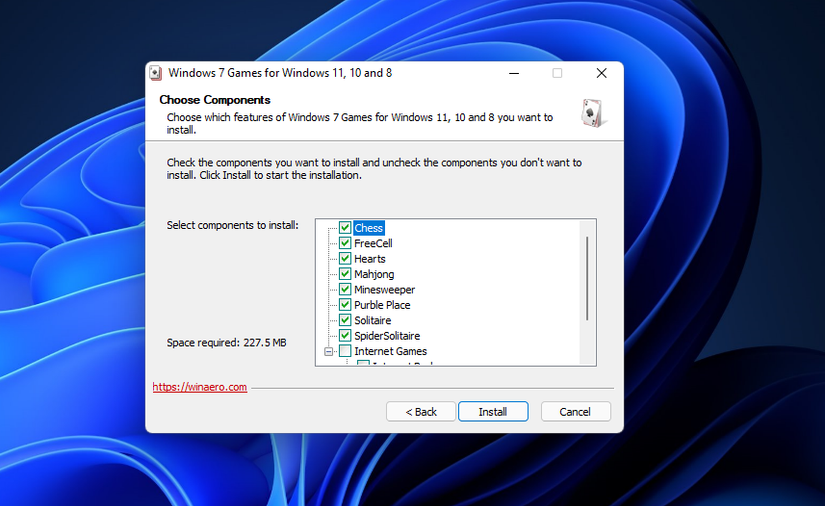
Task: Click the components list scrollbar thumb
Action: click(587, 278)
